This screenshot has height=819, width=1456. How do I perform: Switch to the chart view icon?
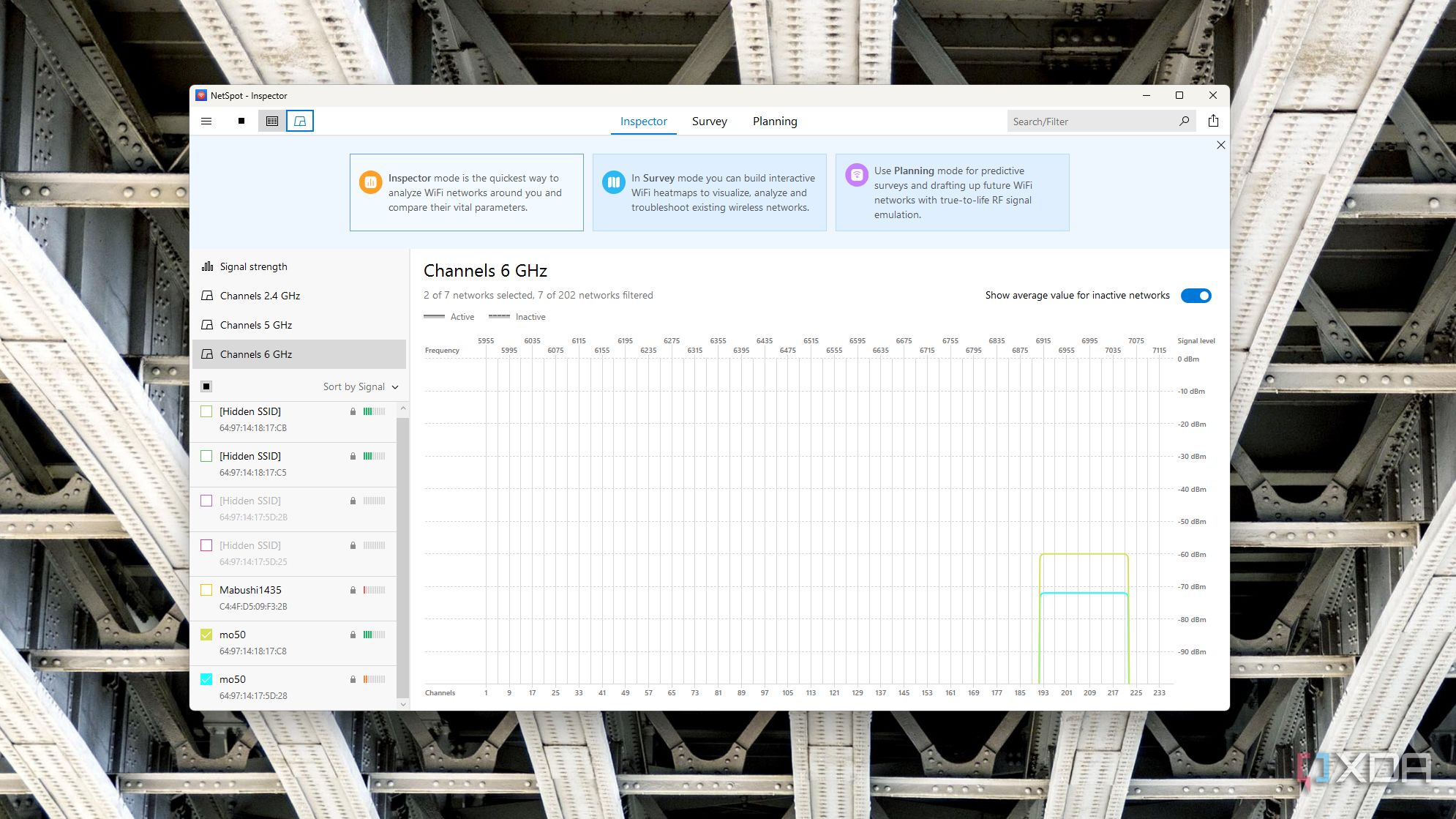click(300, 121)
